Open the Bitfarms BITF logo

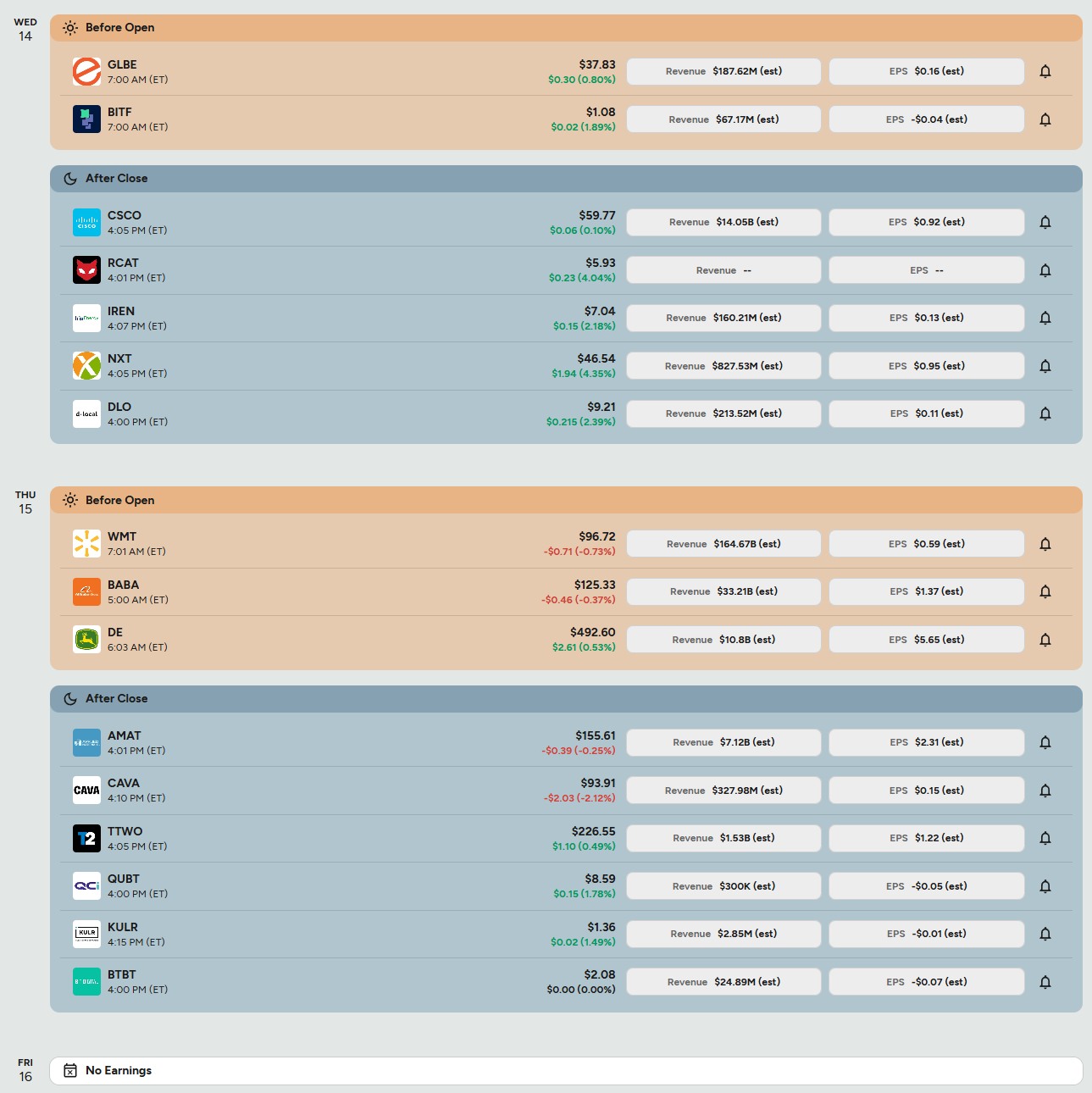click(86, 119)
